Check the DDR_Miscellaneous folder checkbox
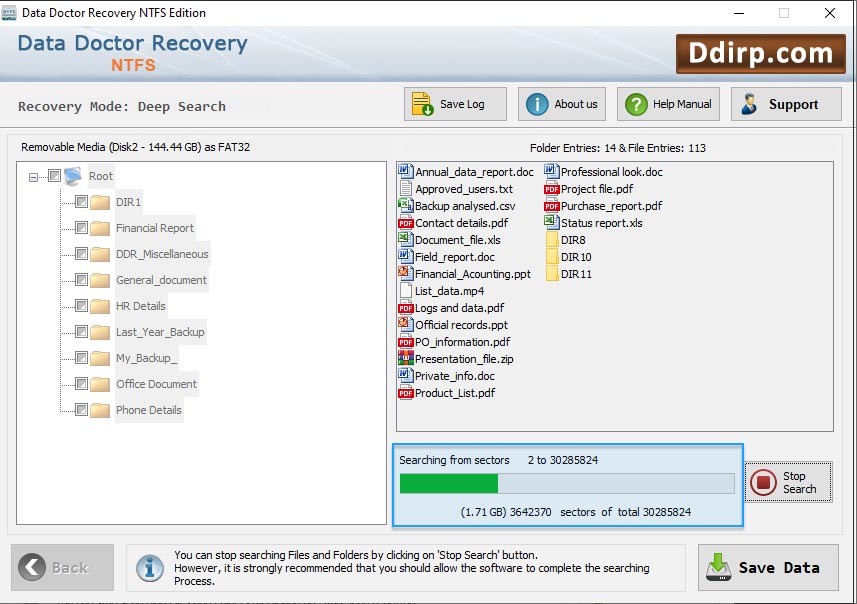Viewport: 857px width, 604px height. (x=81, y=254)
